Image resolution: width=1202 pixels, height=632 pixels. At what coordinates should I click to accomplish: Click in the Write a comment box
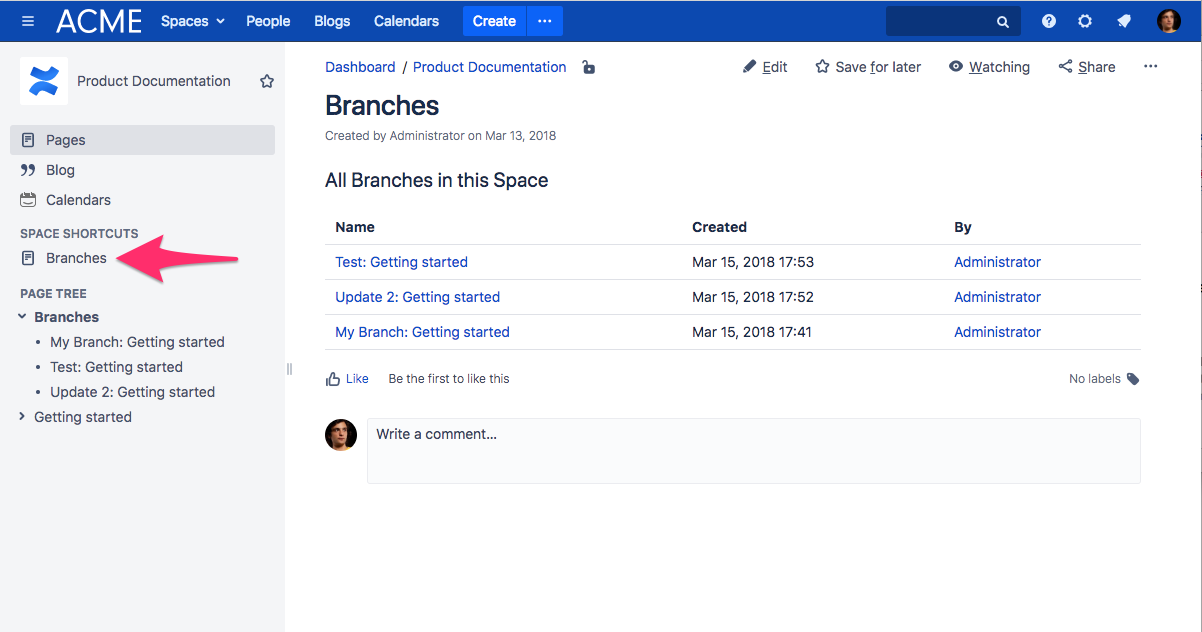point(754,451)
